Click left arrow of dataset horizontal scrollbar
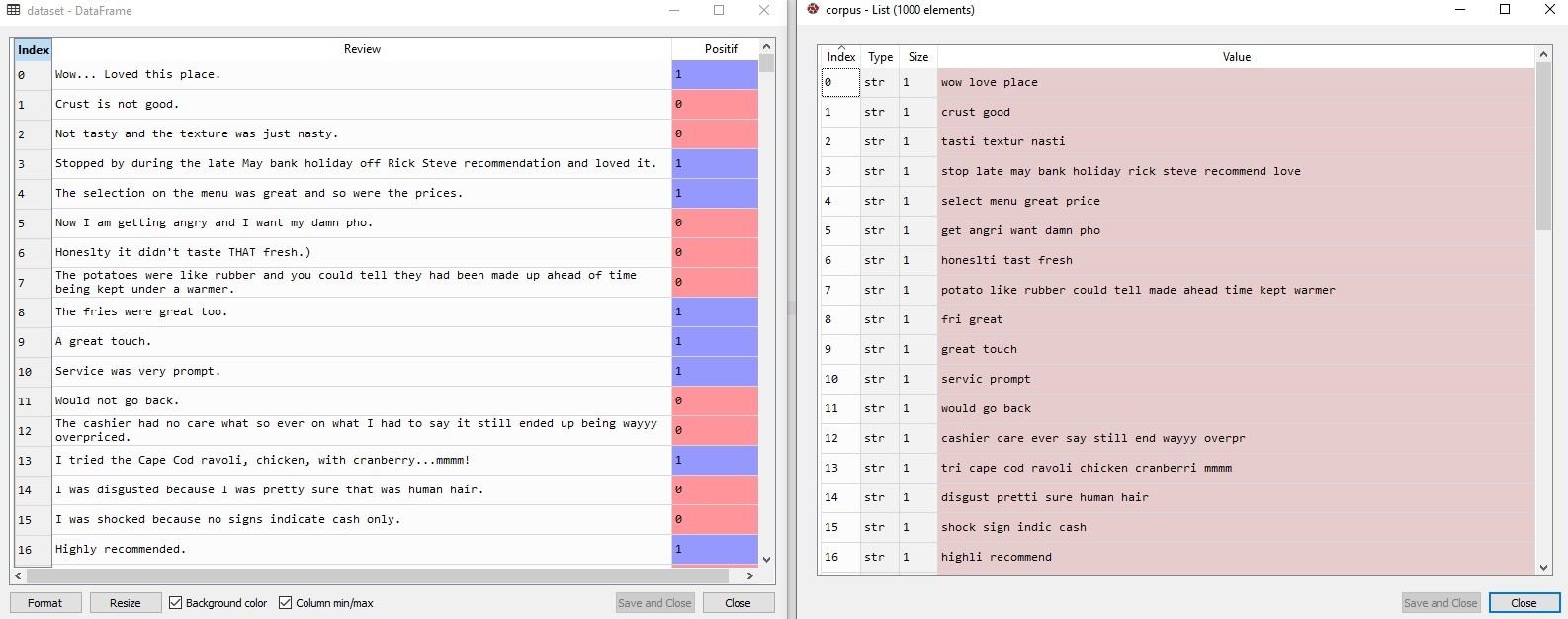 pos(19,575)
